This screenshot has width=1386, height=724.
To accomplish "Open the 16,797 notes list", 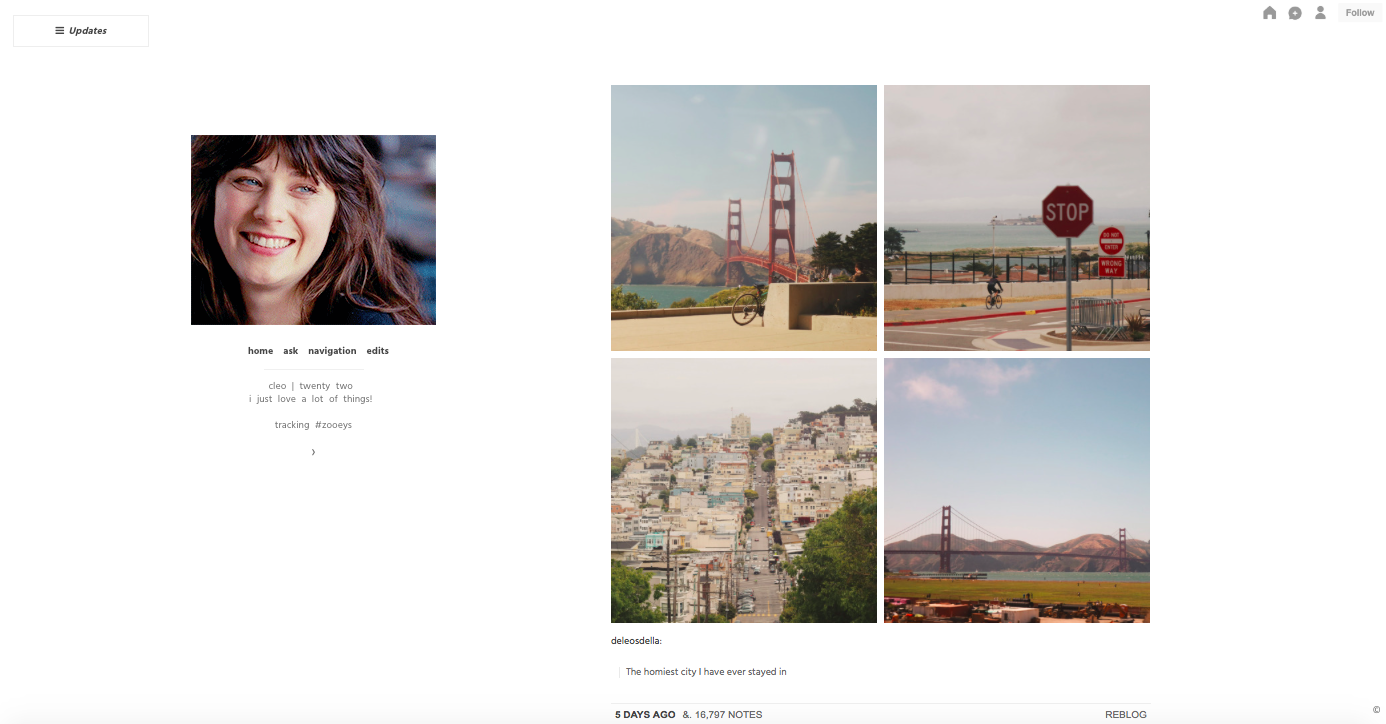I will pos(727,714).
